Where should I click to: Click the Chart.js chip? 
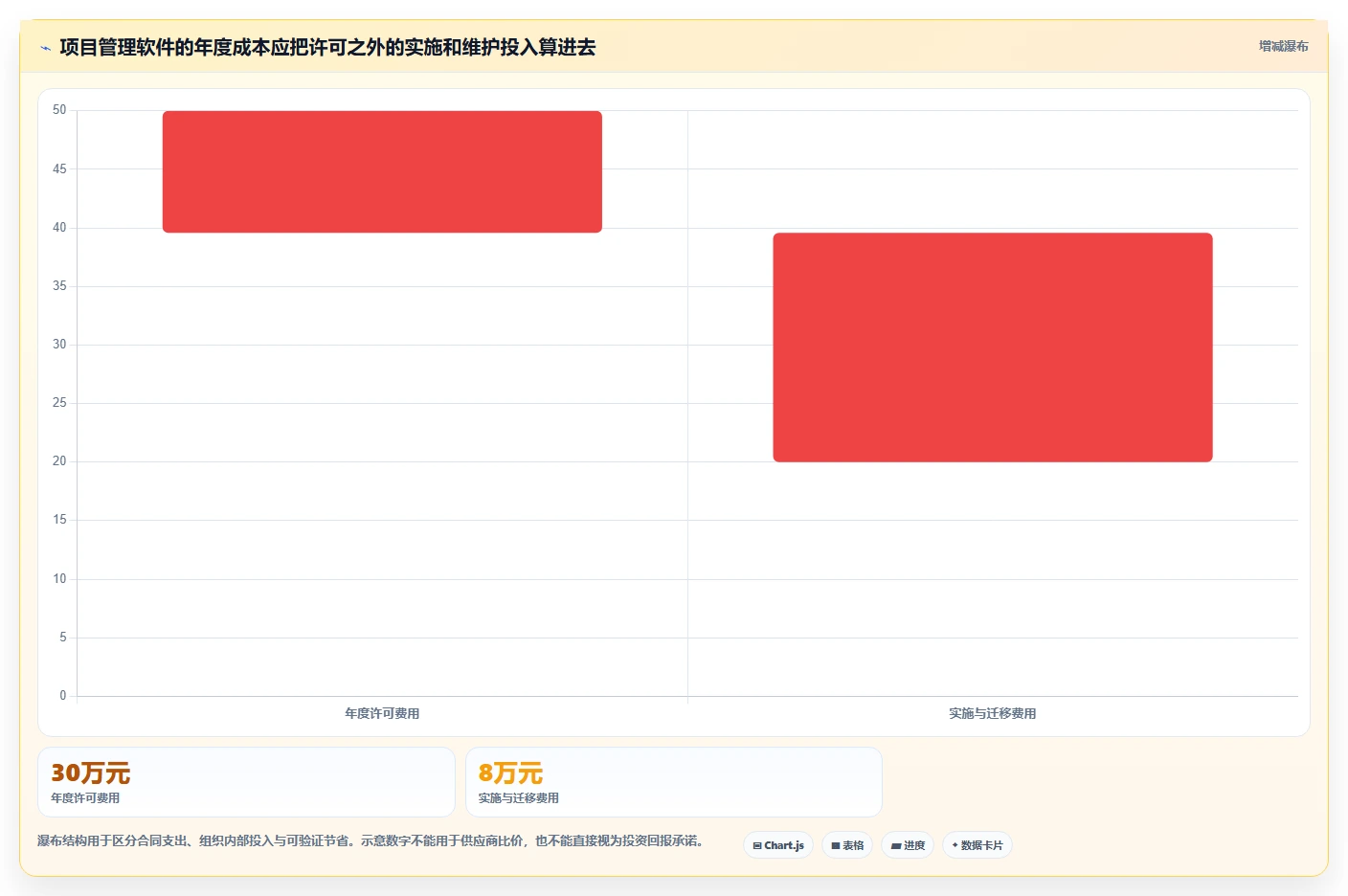(778, 845)
